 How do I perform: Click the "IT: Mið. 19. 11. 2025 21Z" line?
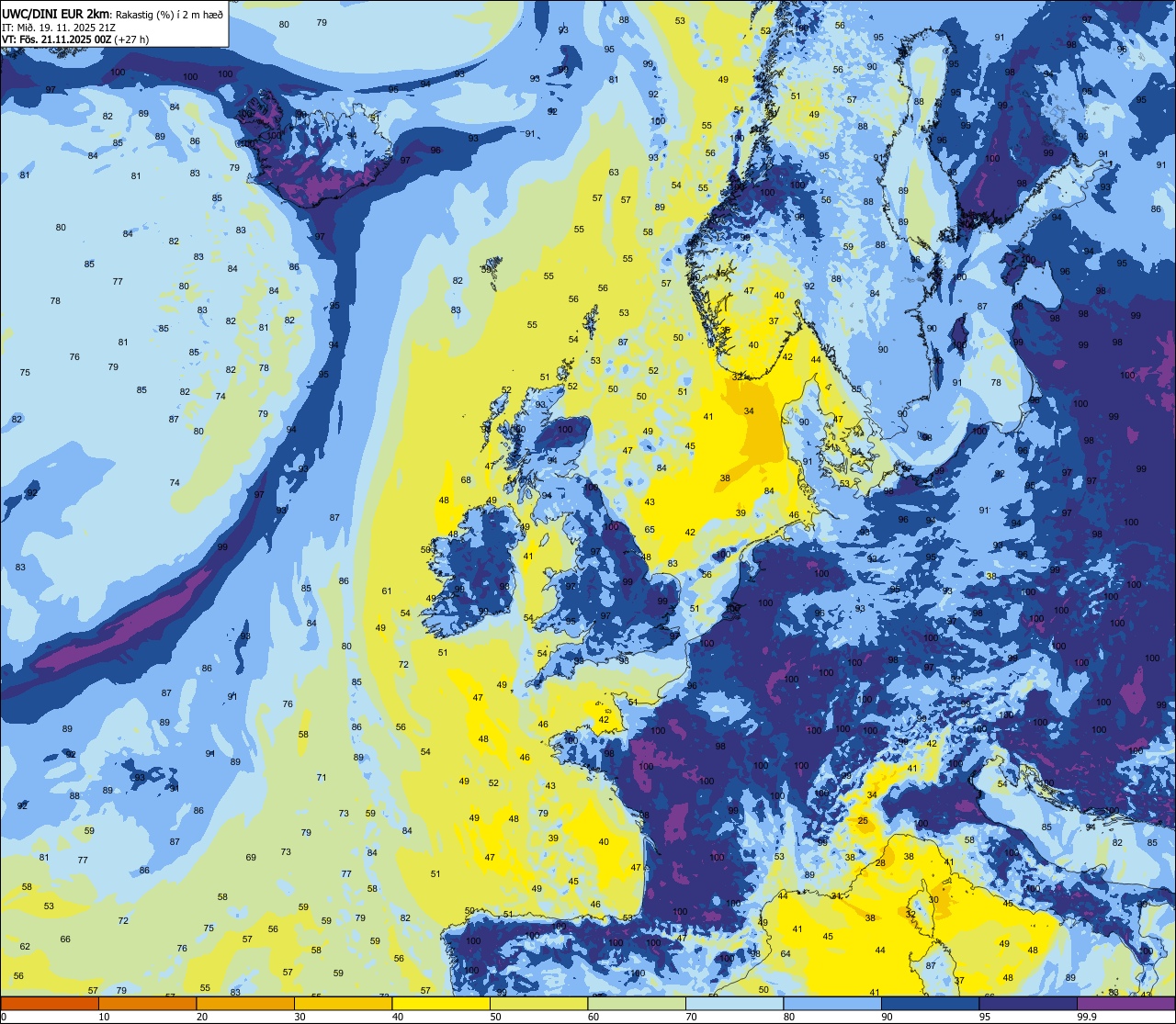click(58, 28)
